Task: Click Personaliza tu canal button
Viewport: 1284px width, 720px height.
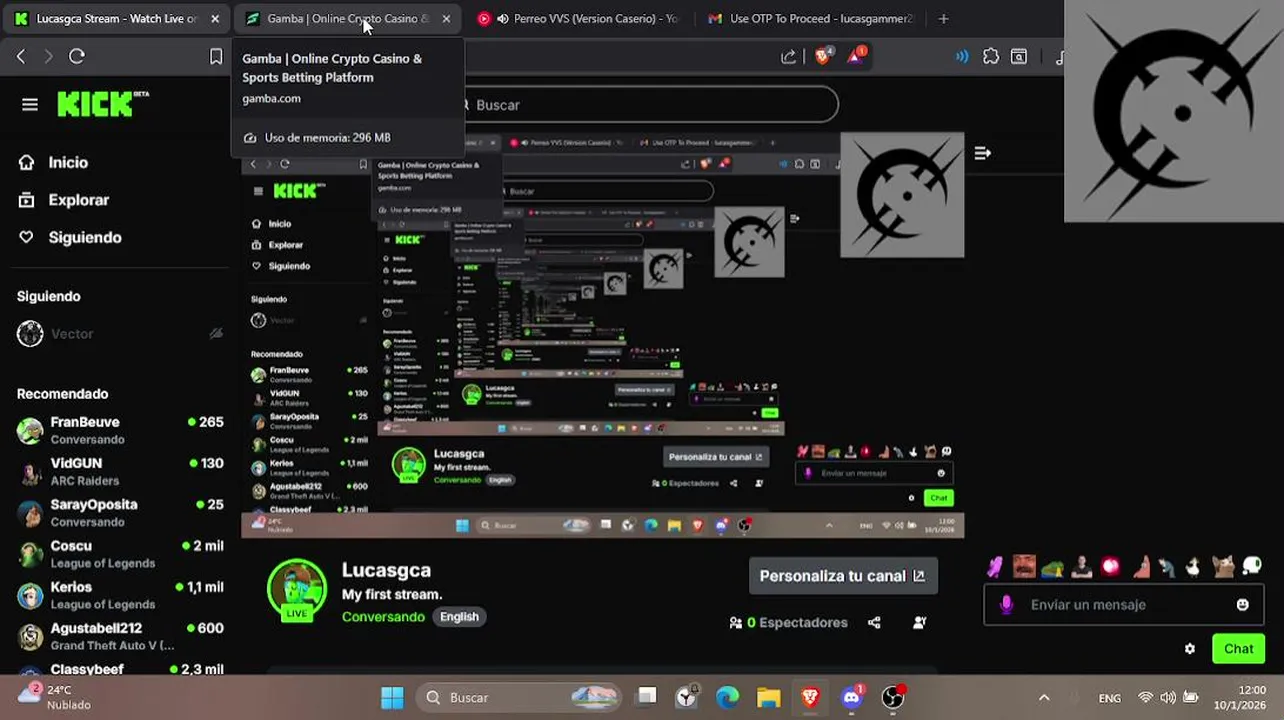Action: (x=843, y=576)
